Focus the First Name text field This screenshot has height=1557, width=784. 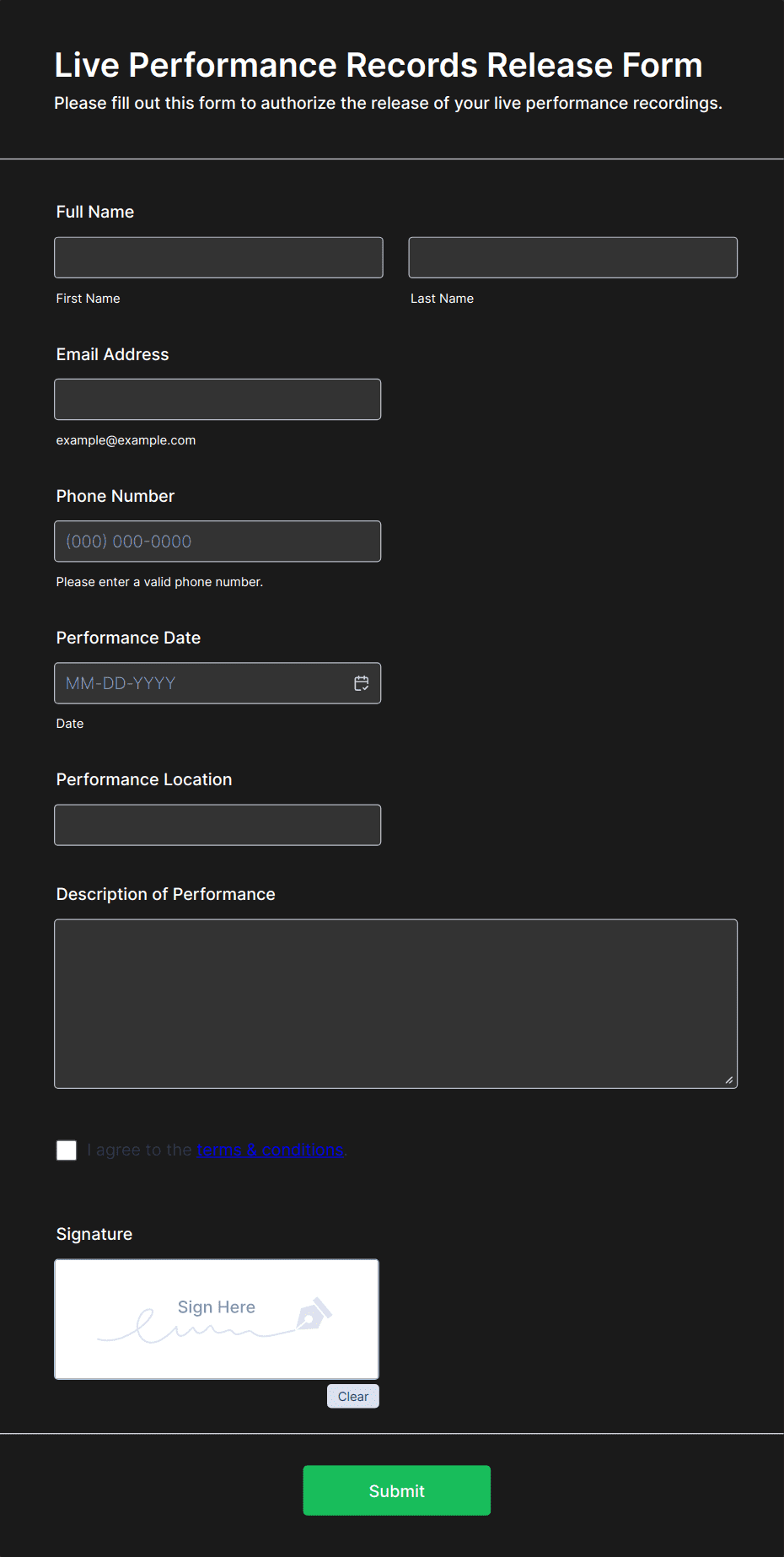click(218, 258)
